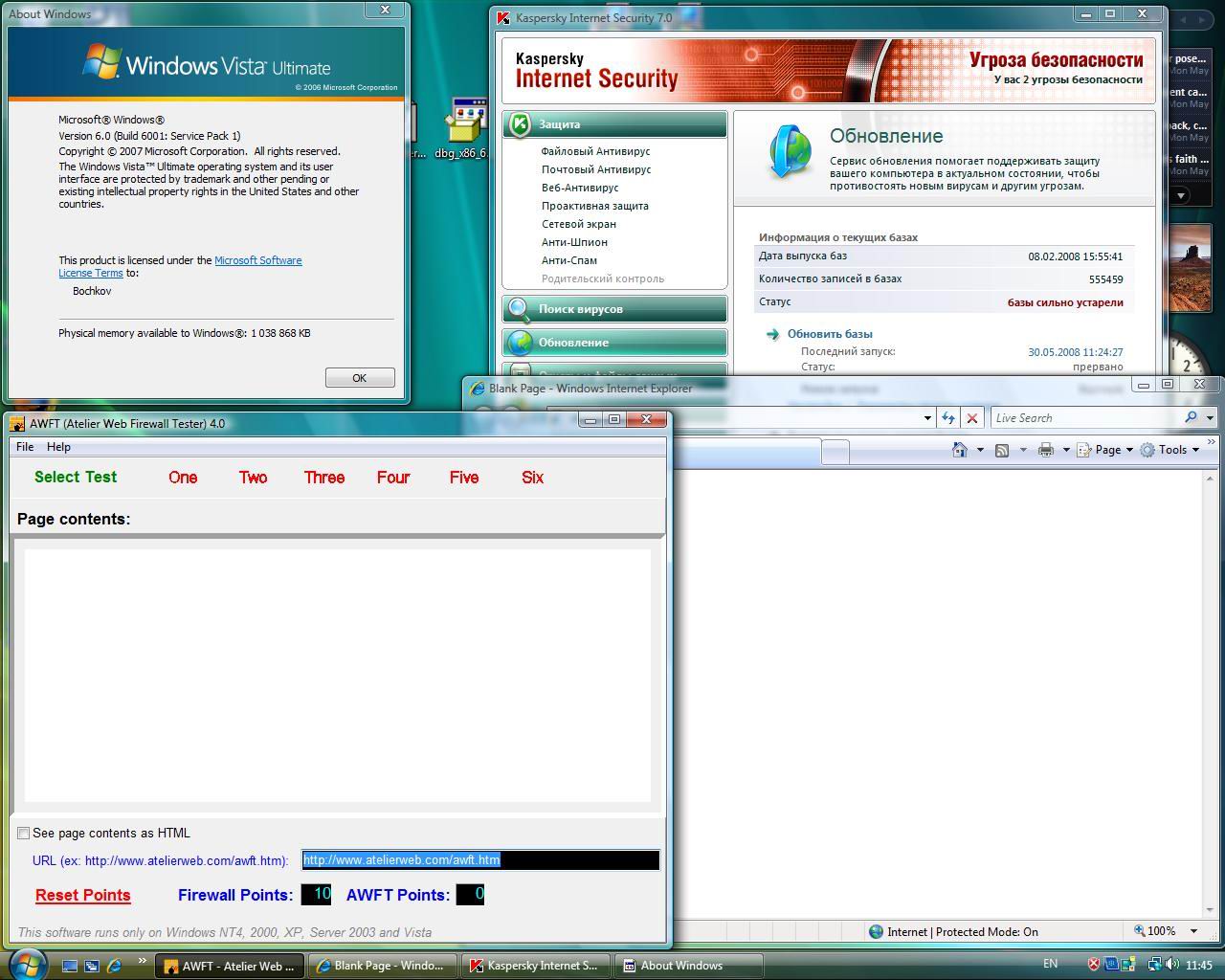Click the Угроза безопасности threat banner
Viewport: 1225px width, 980px height.
coord(1056,60)
